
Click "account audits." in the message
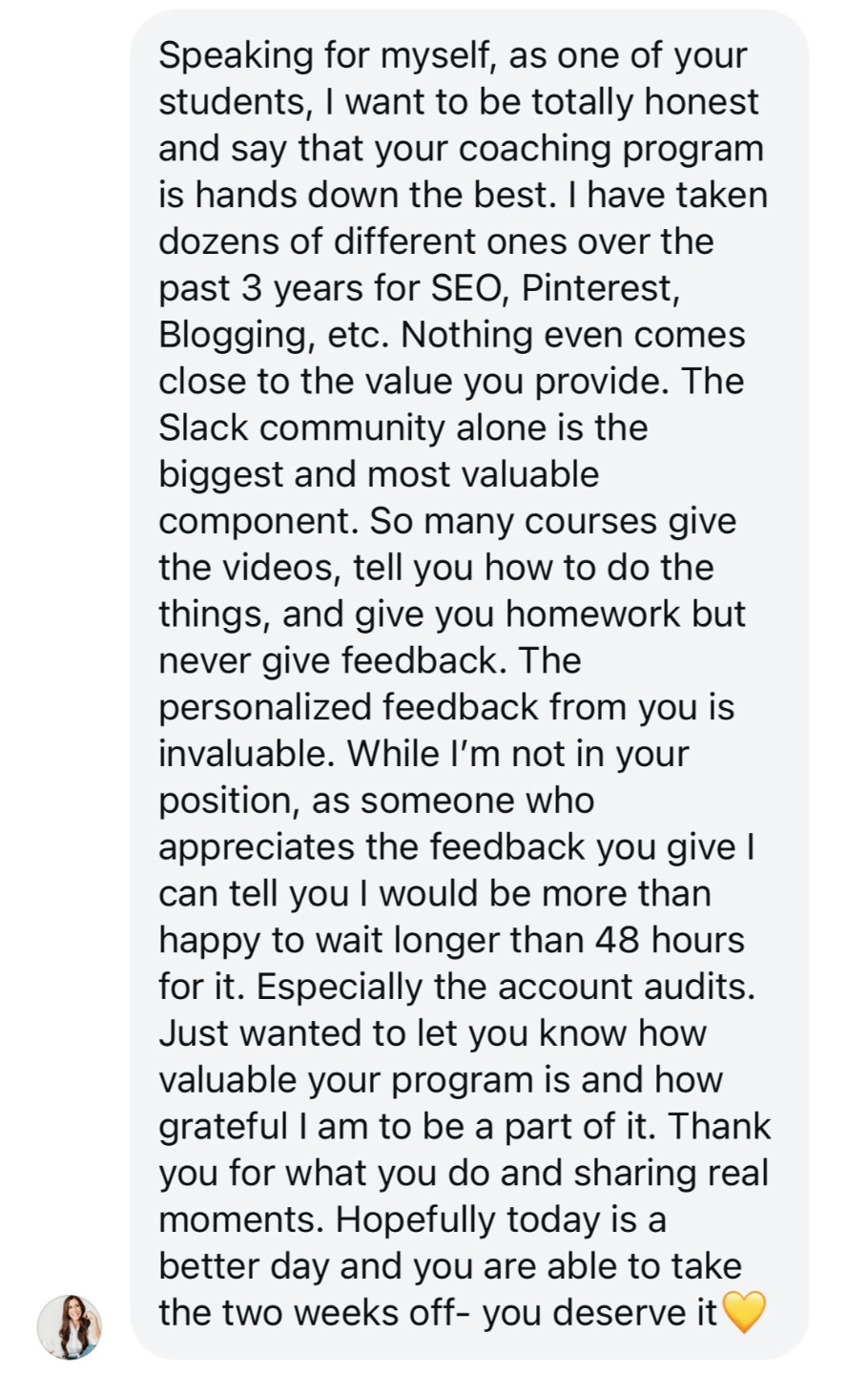point(636,987)
